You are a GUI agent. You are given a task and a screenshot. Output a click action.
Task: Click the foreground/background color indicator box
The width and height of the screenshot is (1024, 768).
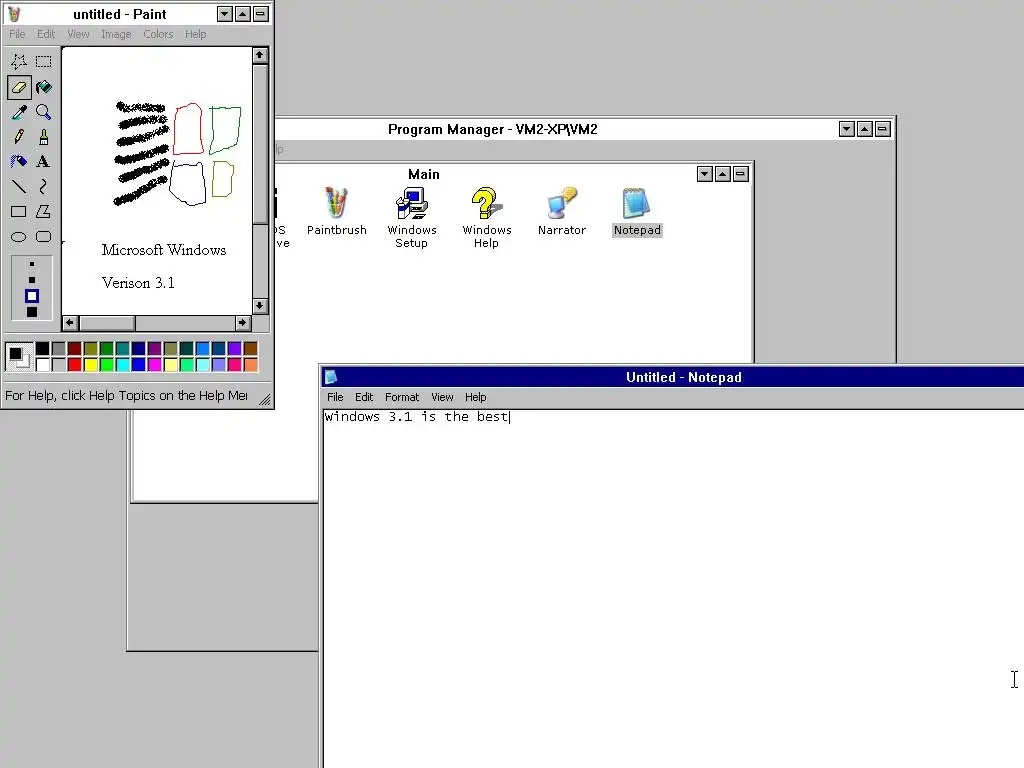[18, 357]
